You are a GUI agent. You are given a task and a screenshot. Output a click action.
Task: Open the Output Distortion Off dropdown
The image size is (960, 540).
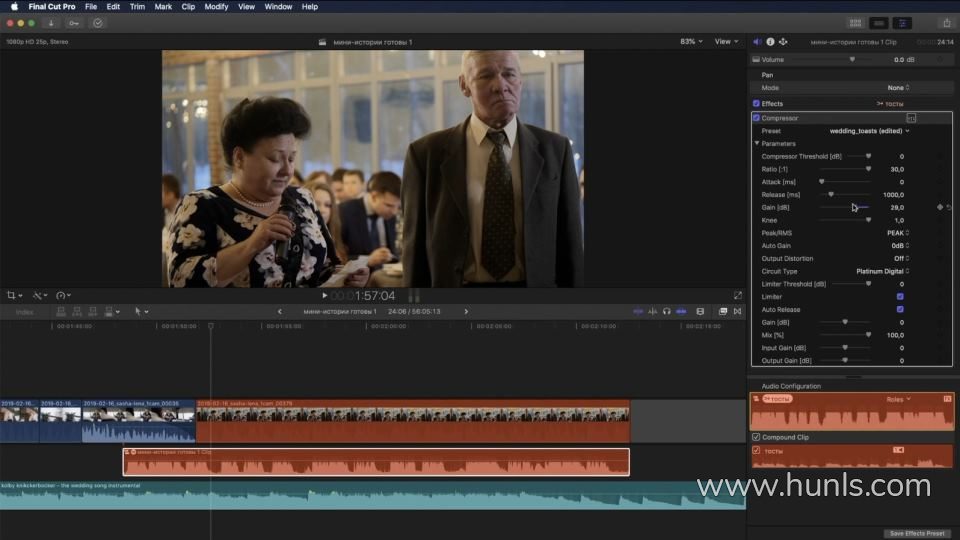click(x=901, y=258)
